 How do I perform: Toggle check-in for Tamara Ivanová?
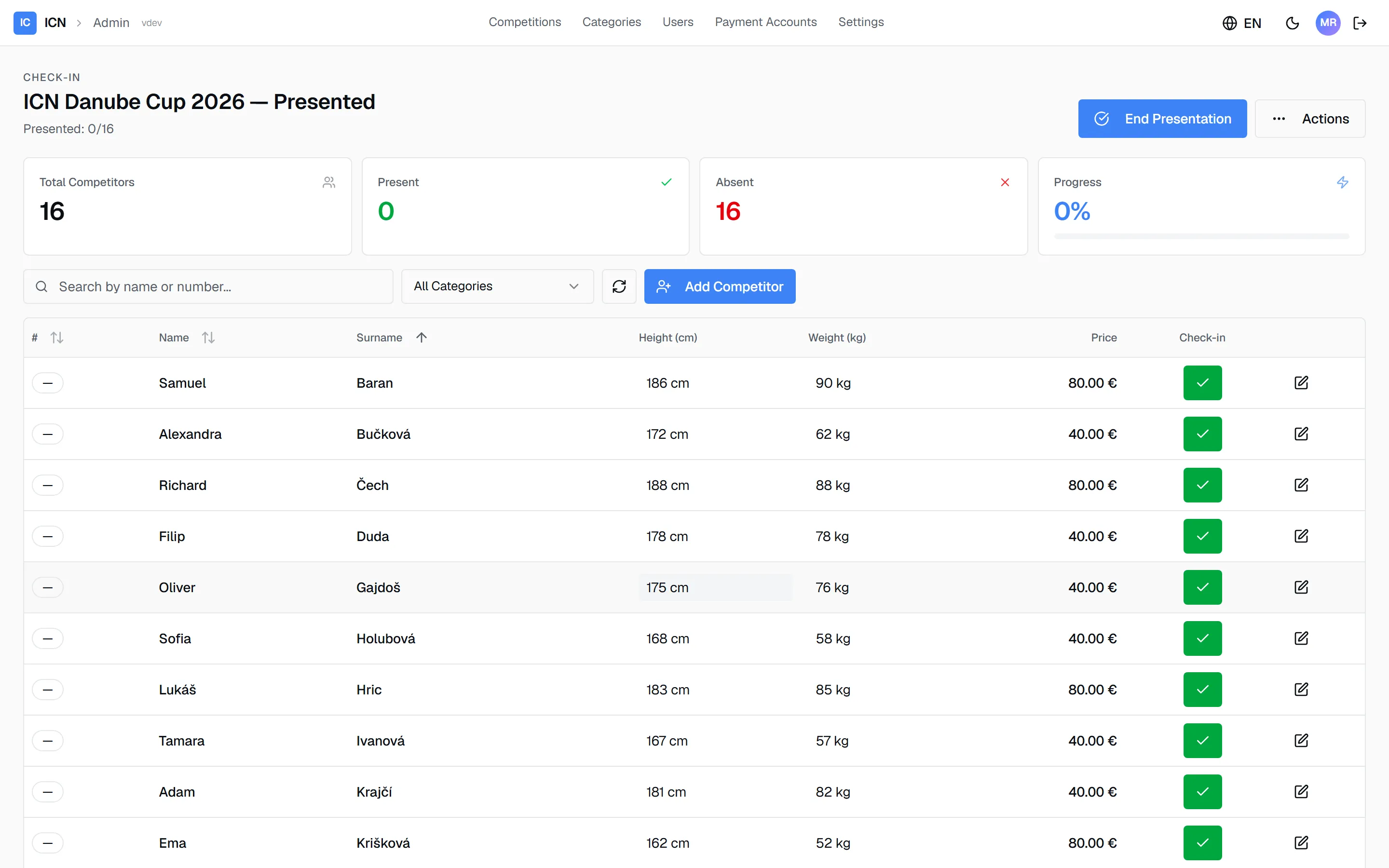tap(1202, 741)
